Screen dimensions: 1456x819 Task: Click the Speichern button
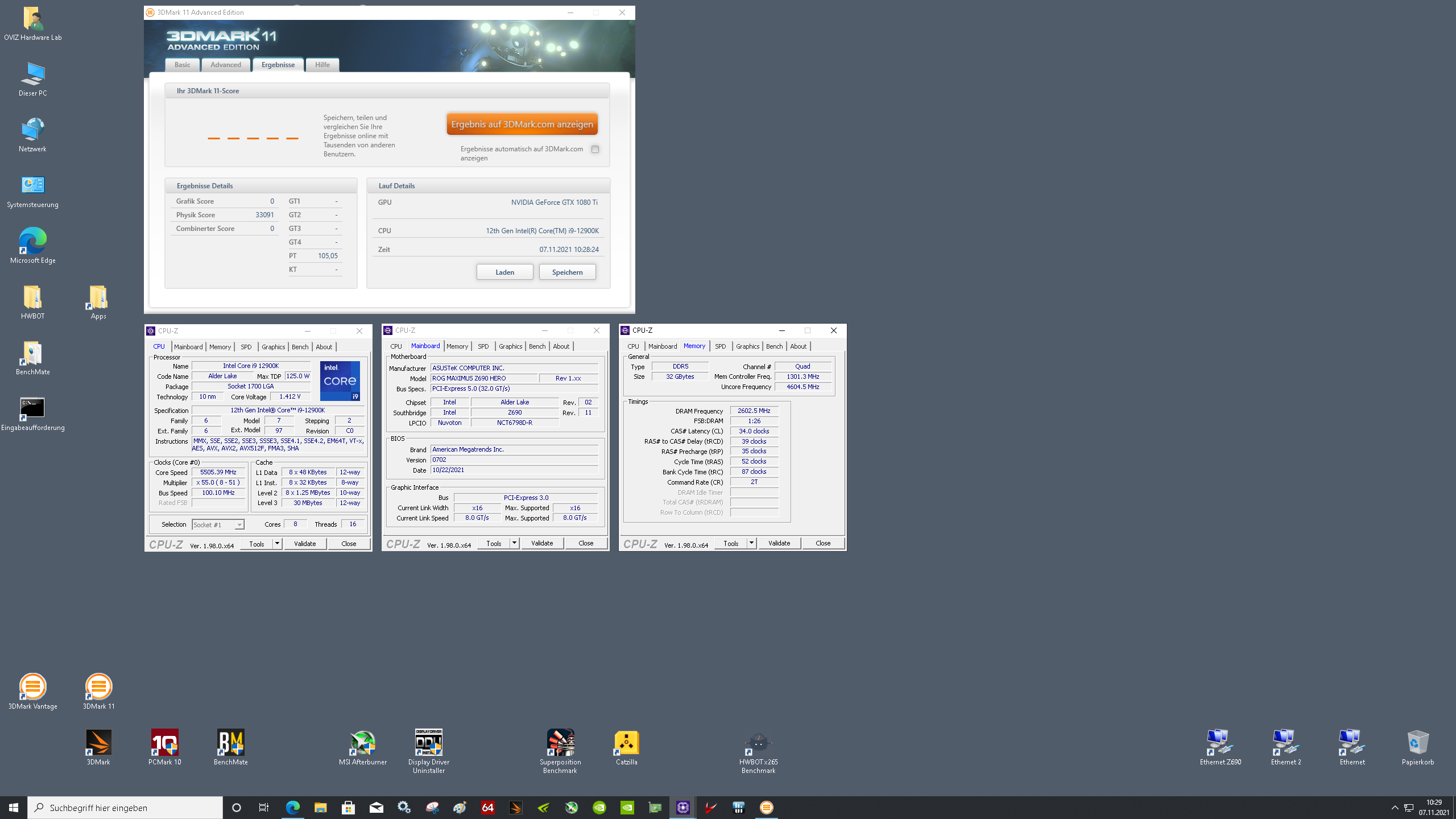(568, 272)
